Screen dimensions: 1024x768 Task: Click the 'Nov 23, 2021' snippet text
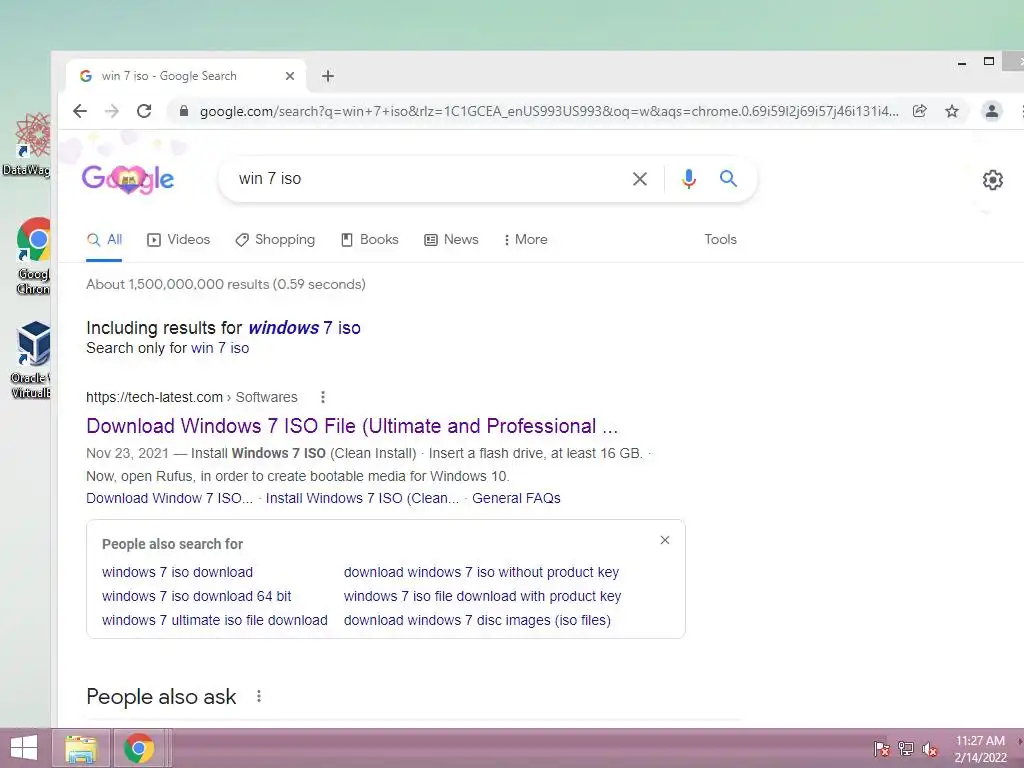coord(127,453)
